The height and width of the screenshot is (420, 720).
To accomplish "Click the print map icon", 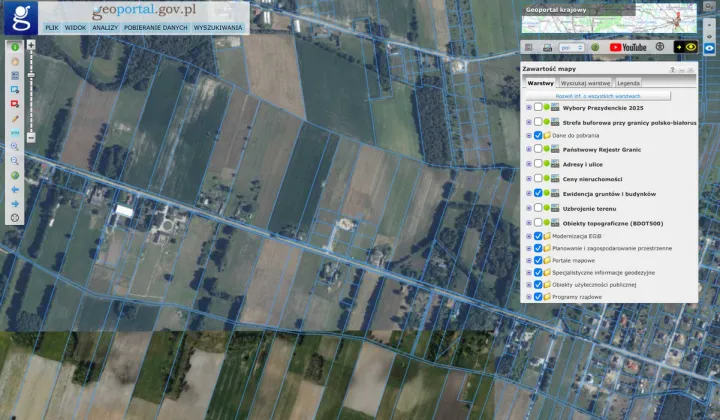I will coord(547,47).
